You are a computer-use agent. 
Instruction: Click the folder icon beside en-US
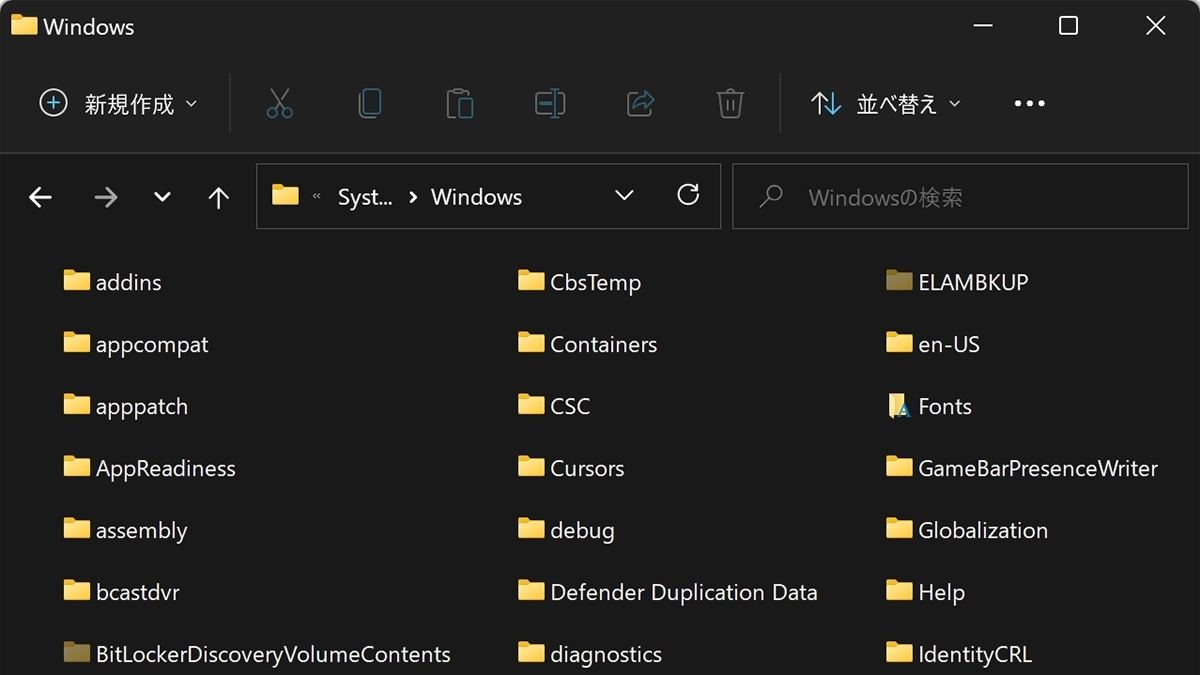pos(899,342)
